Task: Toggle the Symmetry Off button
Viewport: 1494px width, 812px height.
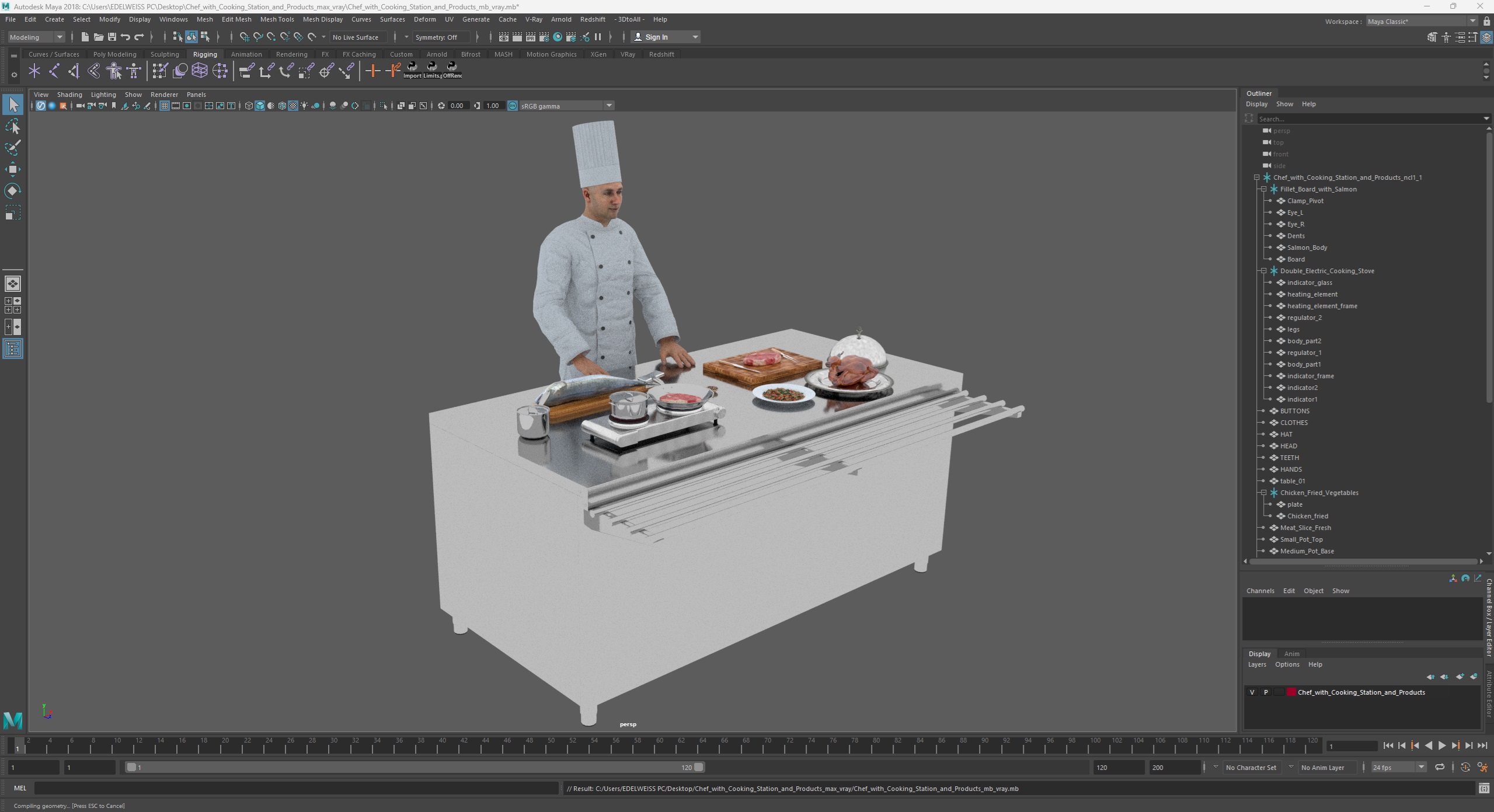Action: [x=438, y=37]
